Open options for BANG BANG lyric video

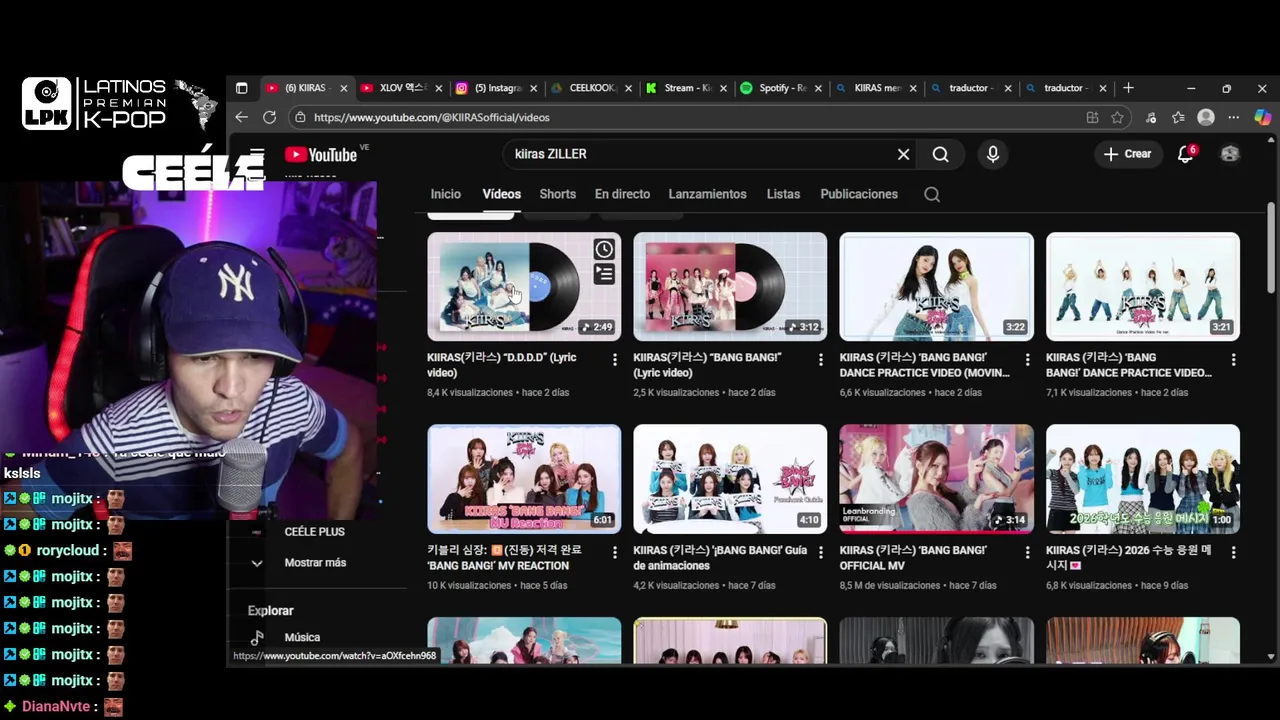[x=821, y=360]
